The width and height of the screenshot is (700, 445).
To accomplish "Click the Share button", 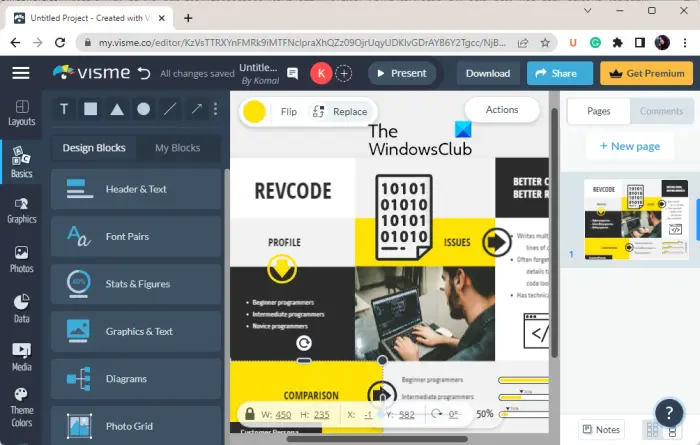I will click(x=560, y=73).
